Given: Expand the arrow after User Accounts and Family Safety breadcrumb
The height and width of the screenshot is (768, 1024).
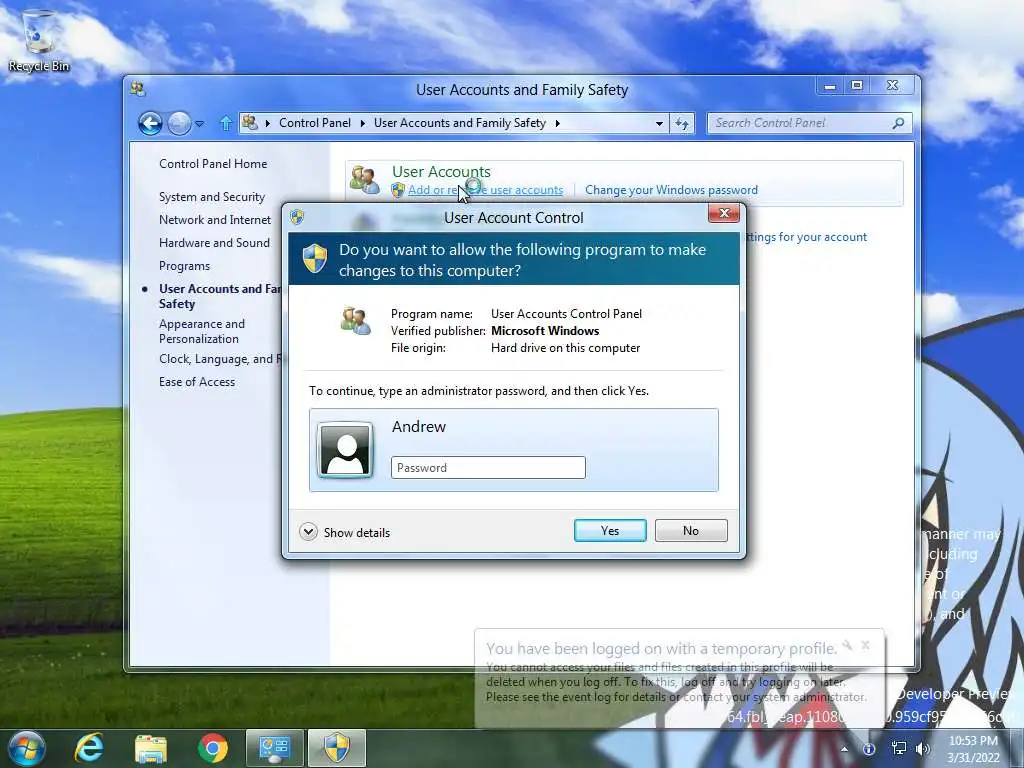Looking at the screenshot, I should (x=557, y=123).
